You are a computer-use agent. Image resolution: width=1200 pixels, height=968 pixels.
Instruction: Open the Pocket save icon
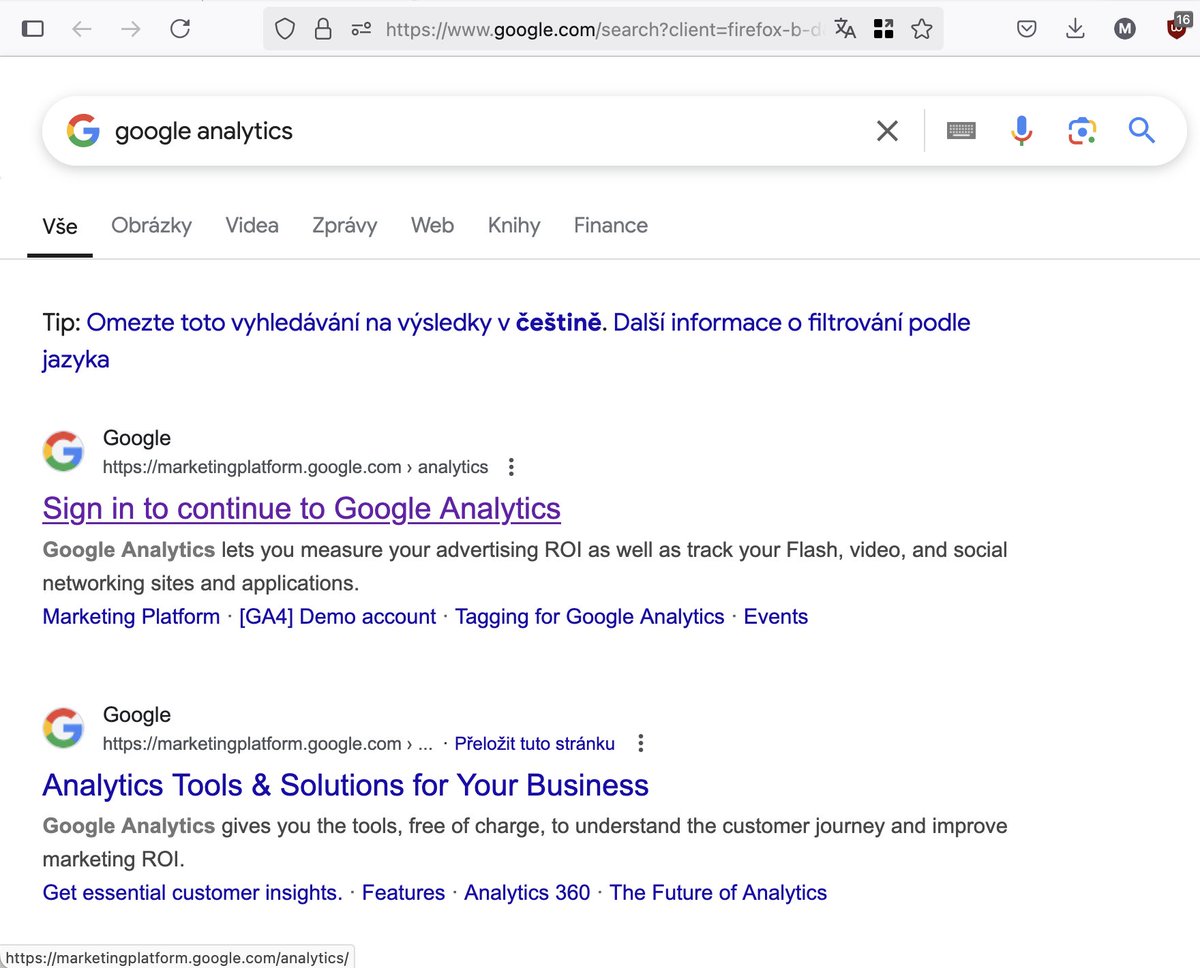[x=1026, y=29]
